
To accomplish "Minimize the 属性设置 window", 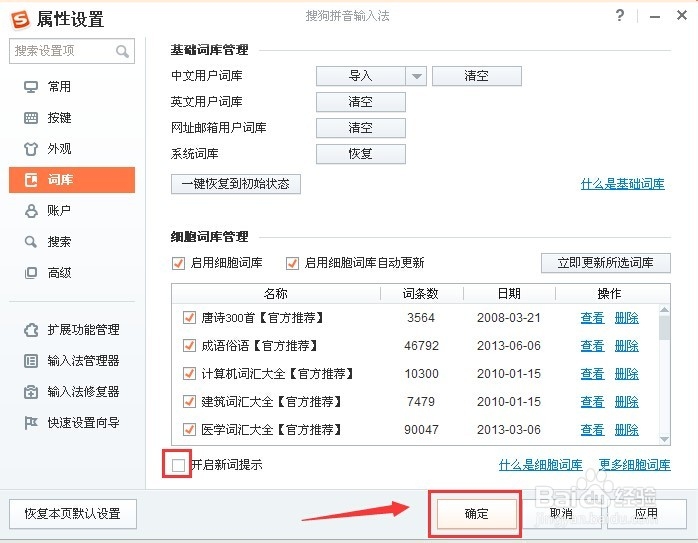I will (655, 17).
